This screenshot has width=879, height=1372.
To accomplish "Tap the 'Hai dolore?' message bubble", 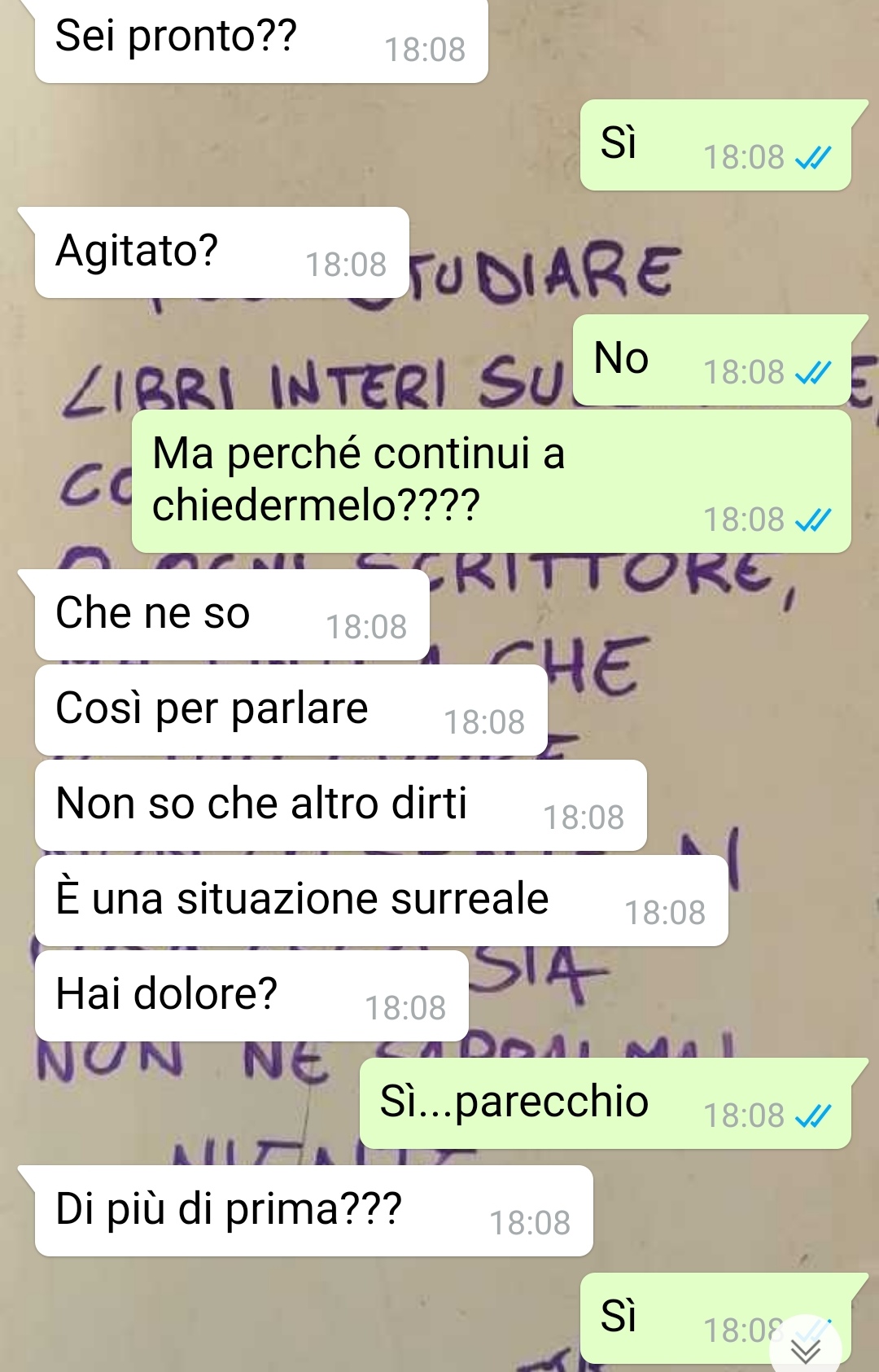I will point(251,996).
